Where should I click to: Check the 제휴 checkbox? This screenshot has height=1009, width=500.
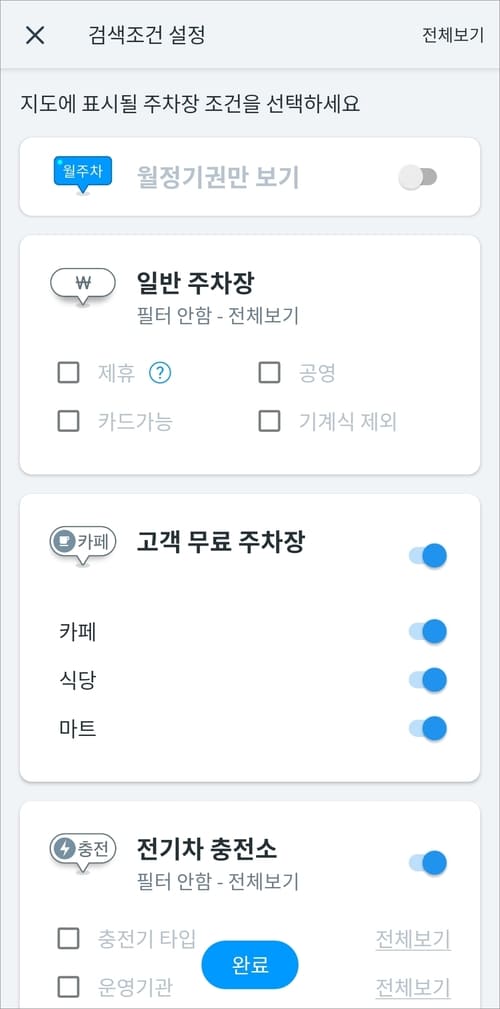point(69,372)
